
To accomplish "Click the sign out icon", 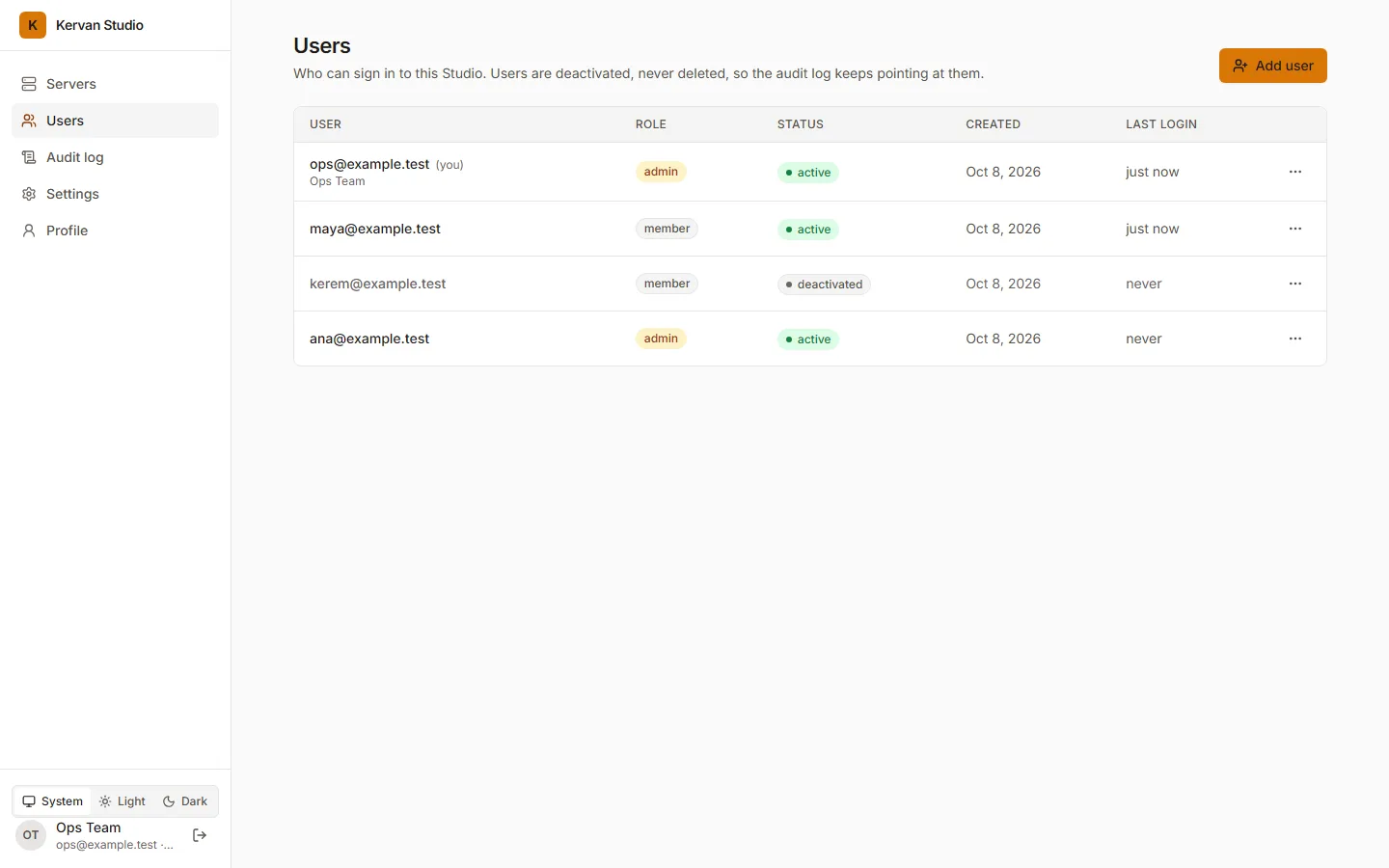I will [200, 835].
